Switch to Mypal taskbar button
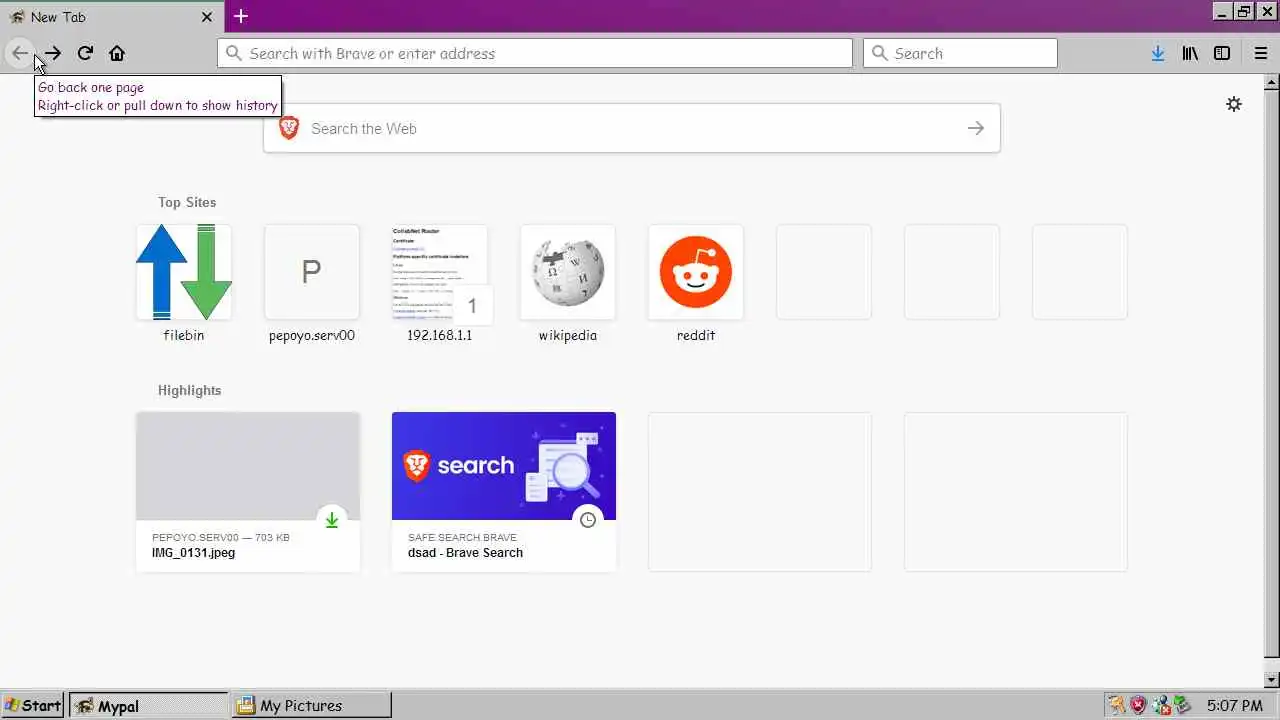The image size is (1280, 720). (149, 705)
